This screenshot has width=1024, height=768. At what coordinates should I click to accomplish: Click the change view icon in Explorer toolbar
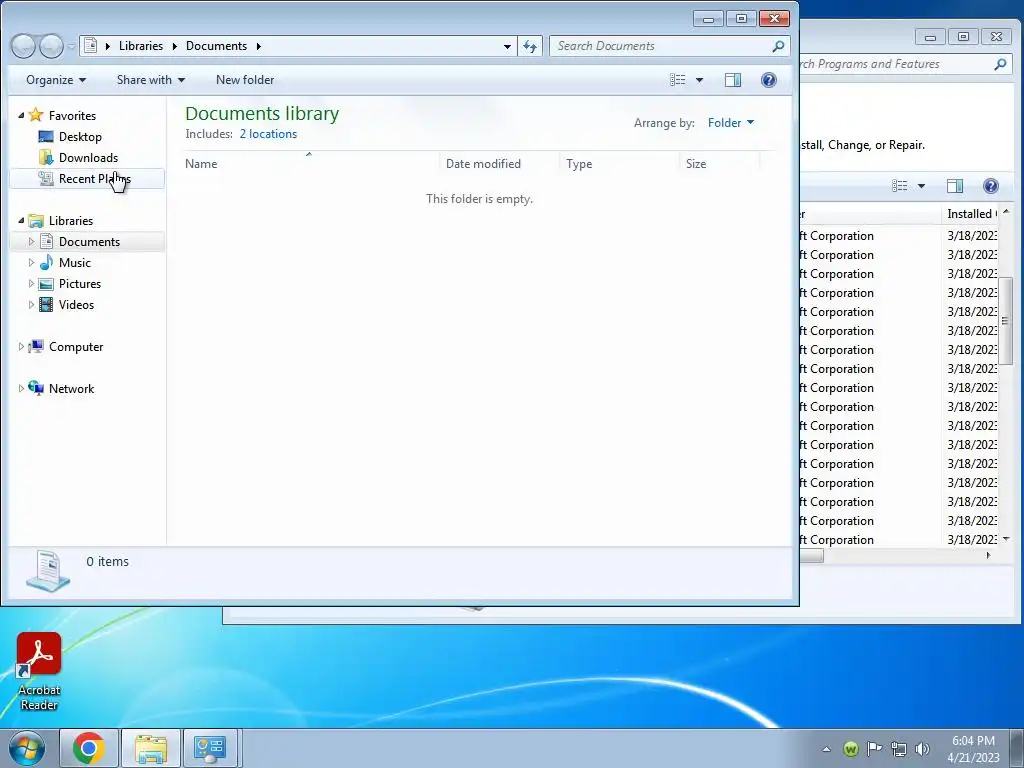[x=678, y=80]
